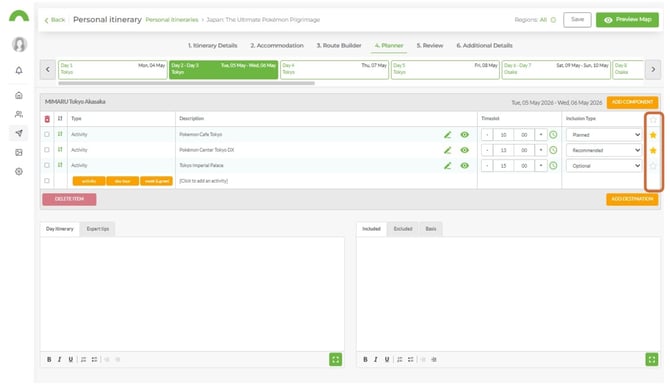Toggle the highlight star for Pokémon Cafe Tokyo
The image size is (670, 389).
click(653, 135)
